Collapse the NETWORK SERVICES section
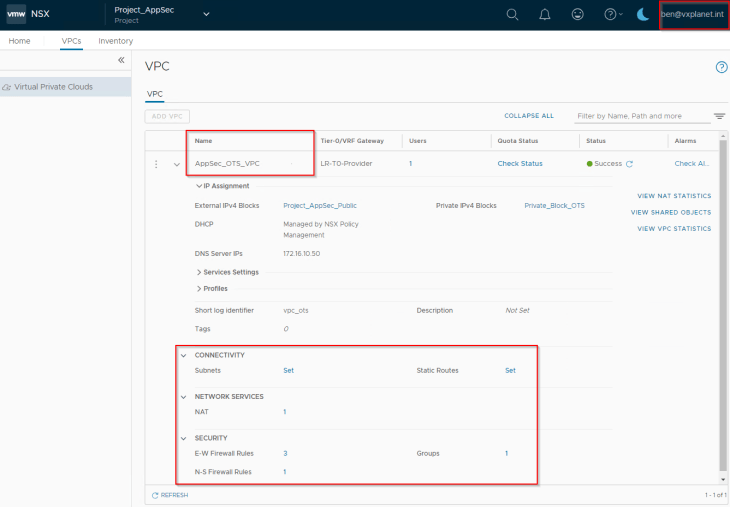 [183, 397]
